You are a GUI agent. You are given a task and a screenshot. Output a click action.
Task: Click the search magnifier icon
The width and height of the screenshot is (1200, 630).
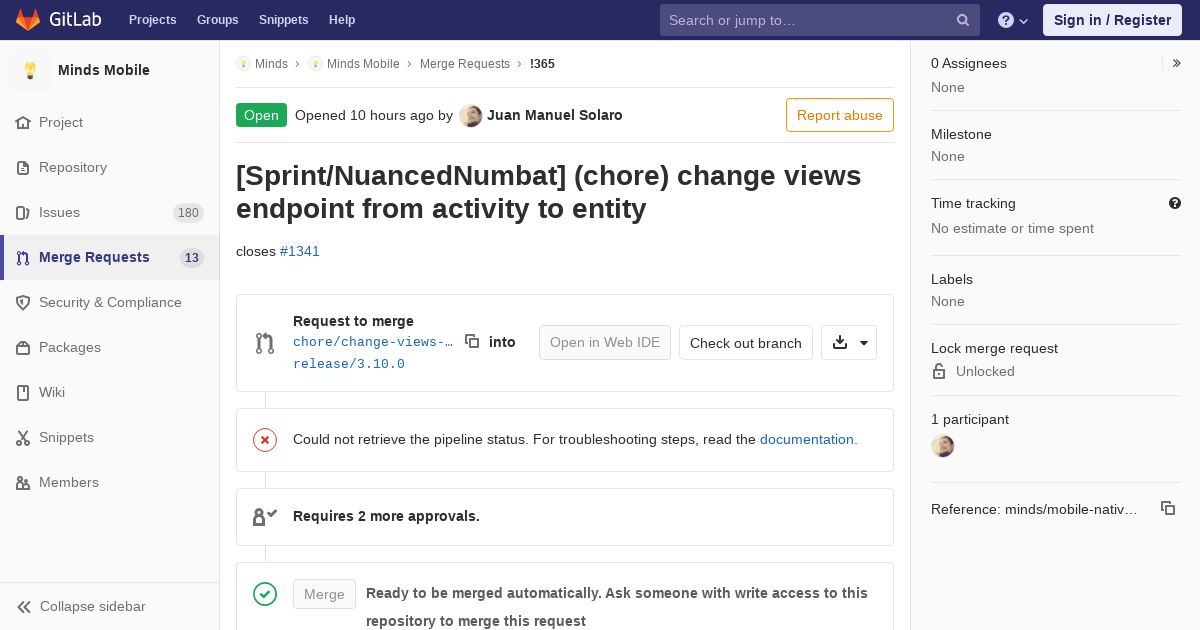[x=963, y=20]
